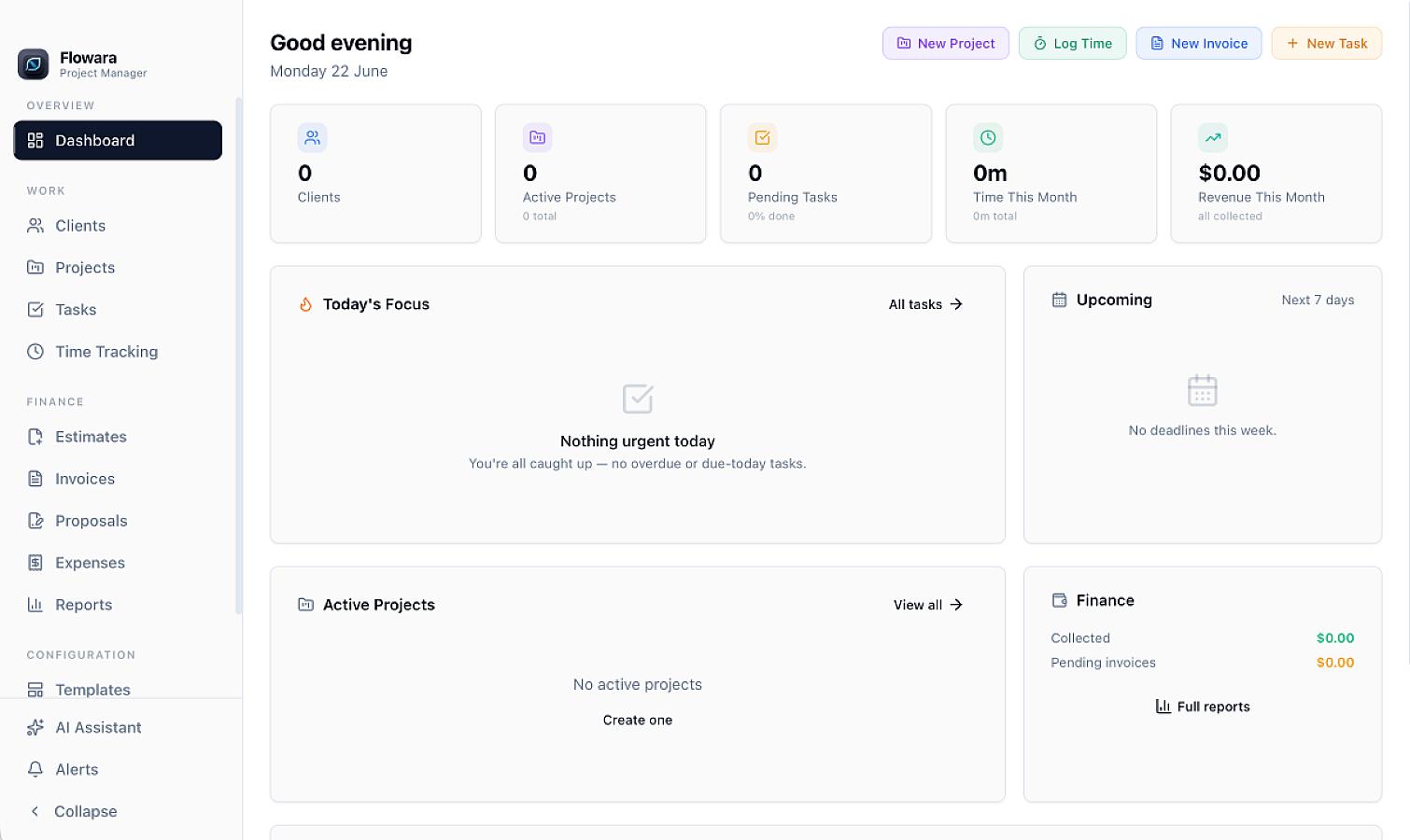The height and width of the screenshot is (840, 1410).
Task: Click the Revenue This Month trend icon
Action: pos(1213,138)
